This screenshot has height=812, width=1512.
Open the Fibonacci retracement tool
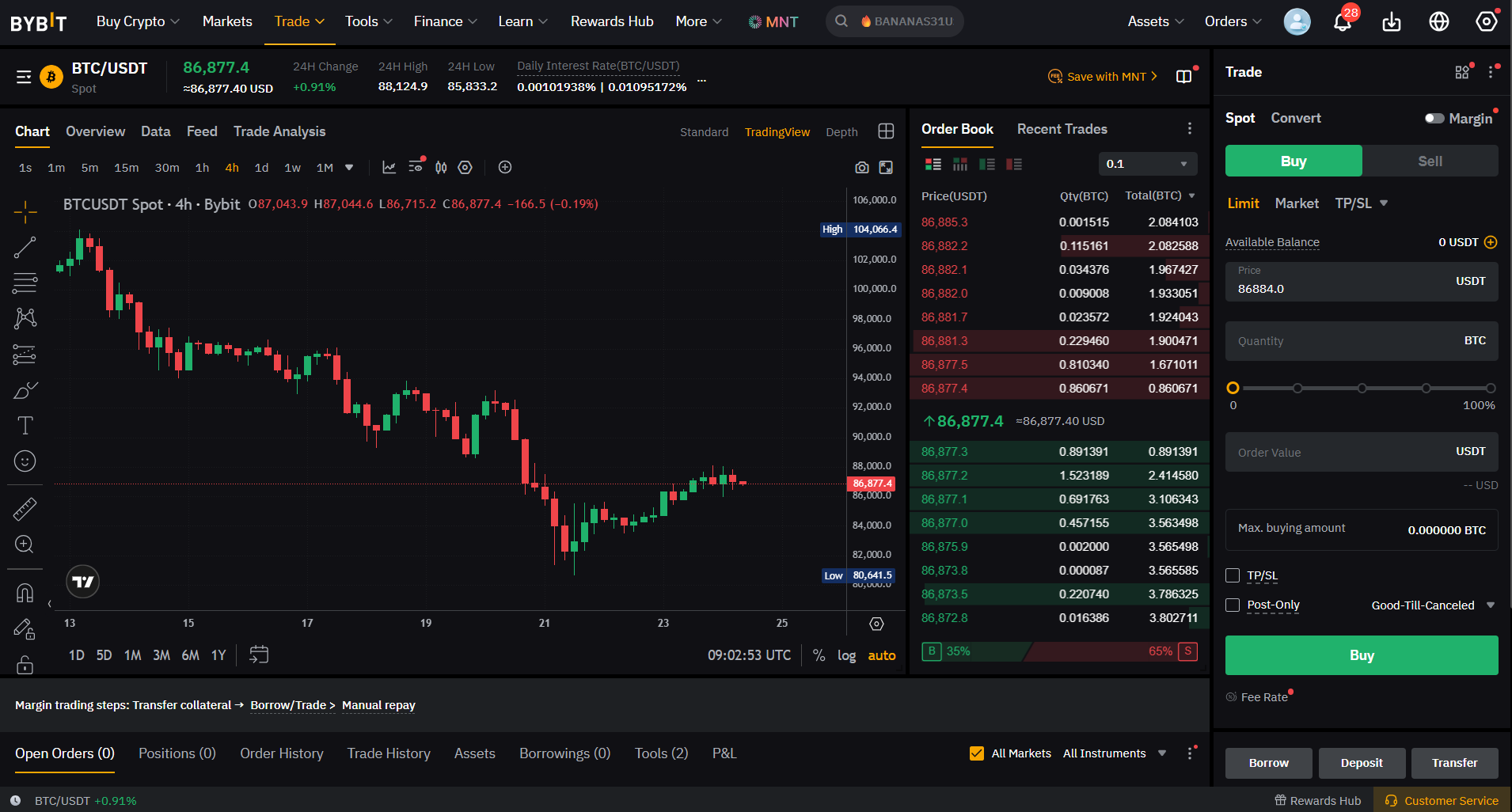pos(25,283)
